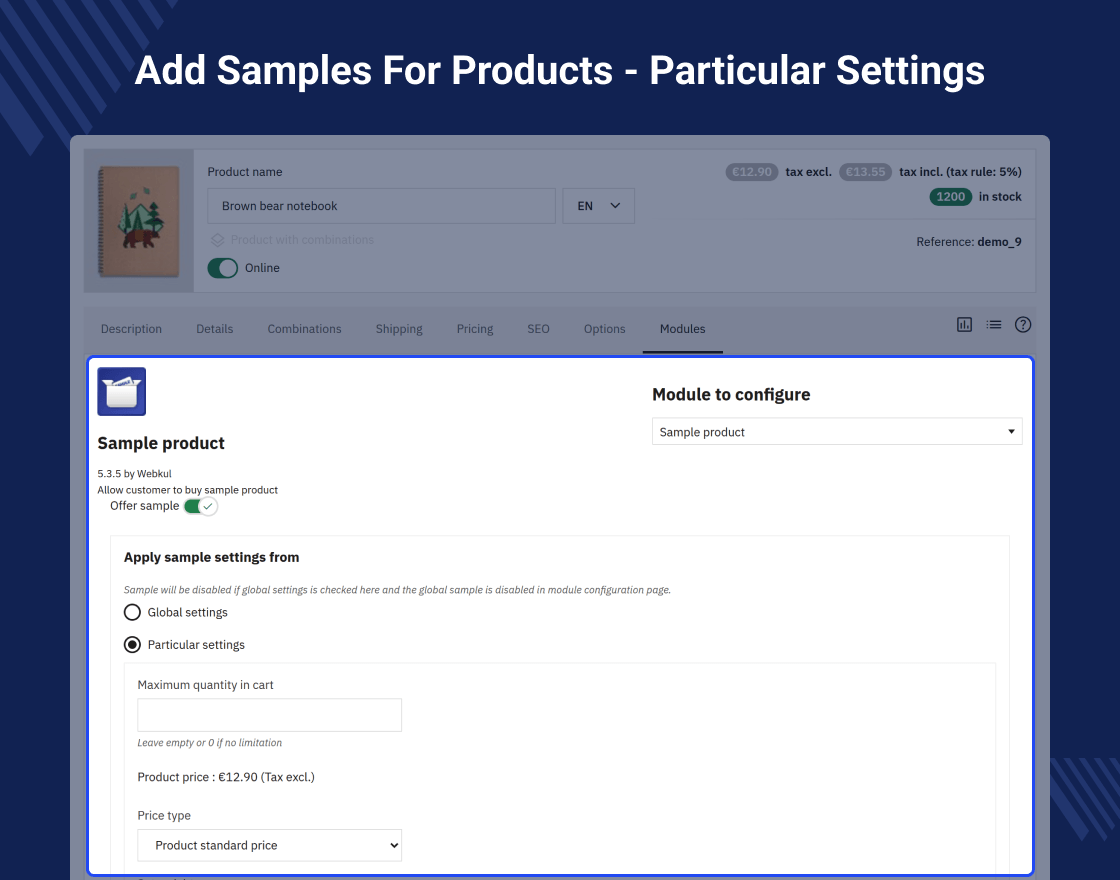Open the EN language dropdown

click(599, 206)
